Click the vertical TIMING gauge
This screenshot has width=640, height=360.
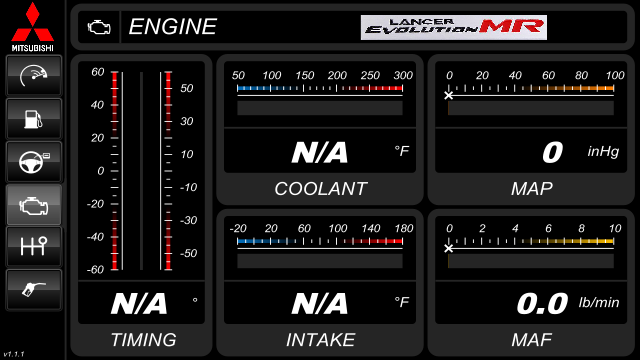[x=141, y=171]
